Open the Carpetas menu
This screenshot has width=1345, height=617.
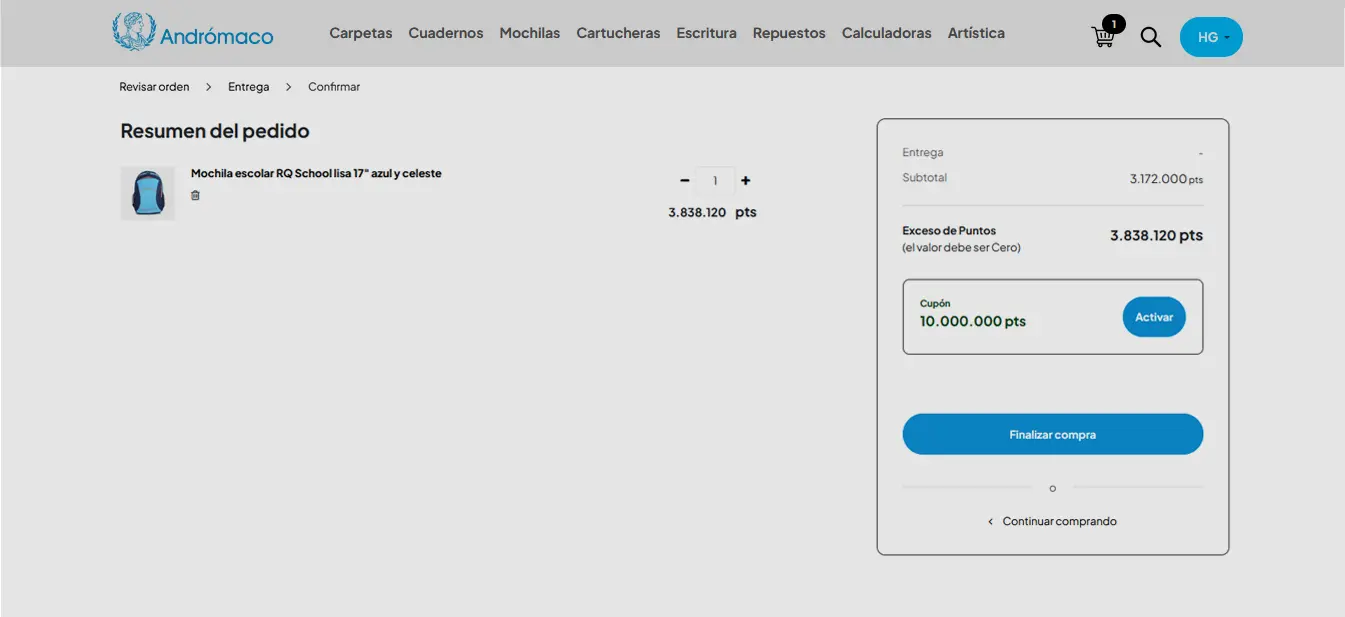point(360,33)
